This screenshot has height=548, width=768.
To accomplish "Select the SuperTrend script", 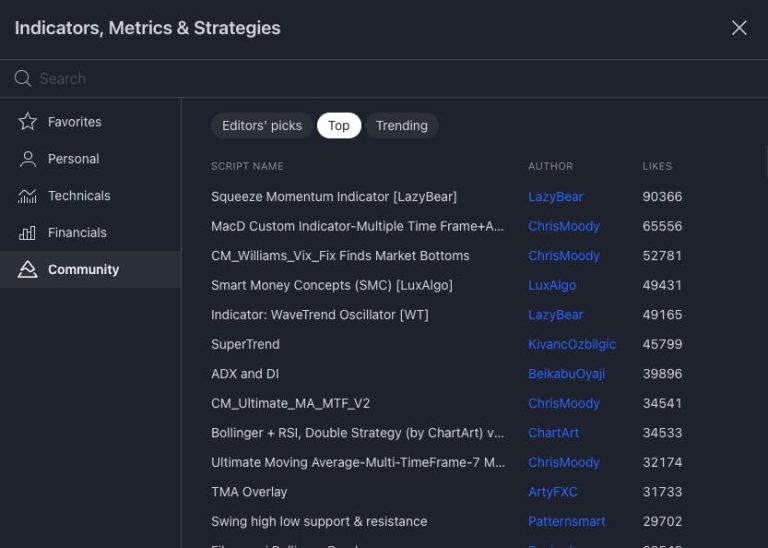I will pos(245,344).
